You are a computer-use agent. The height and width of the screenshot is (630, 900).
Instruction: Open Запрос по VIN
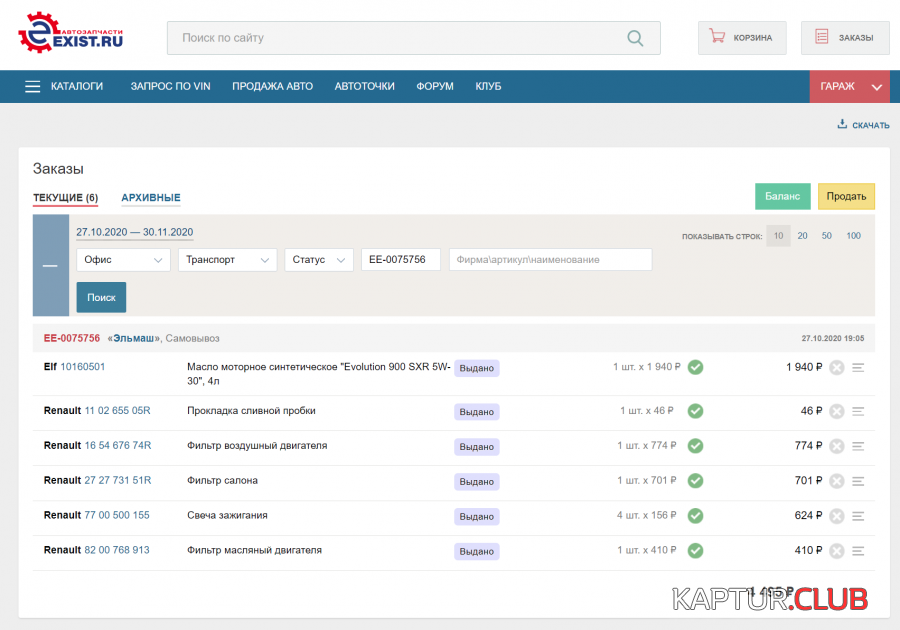pos(170,86)
